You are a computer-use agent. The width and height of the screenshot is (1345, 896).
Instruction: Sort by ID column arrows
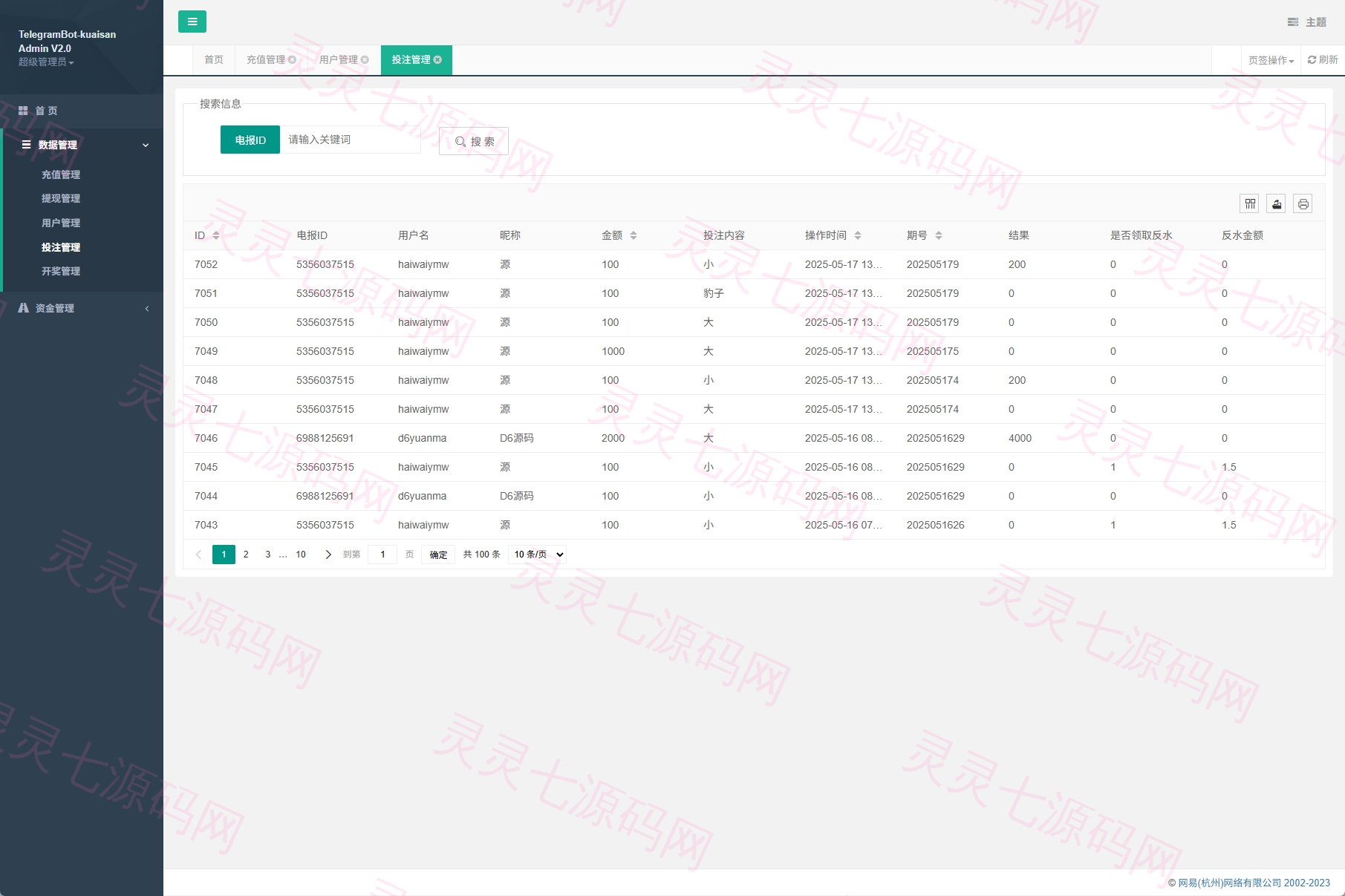(216, 235)
